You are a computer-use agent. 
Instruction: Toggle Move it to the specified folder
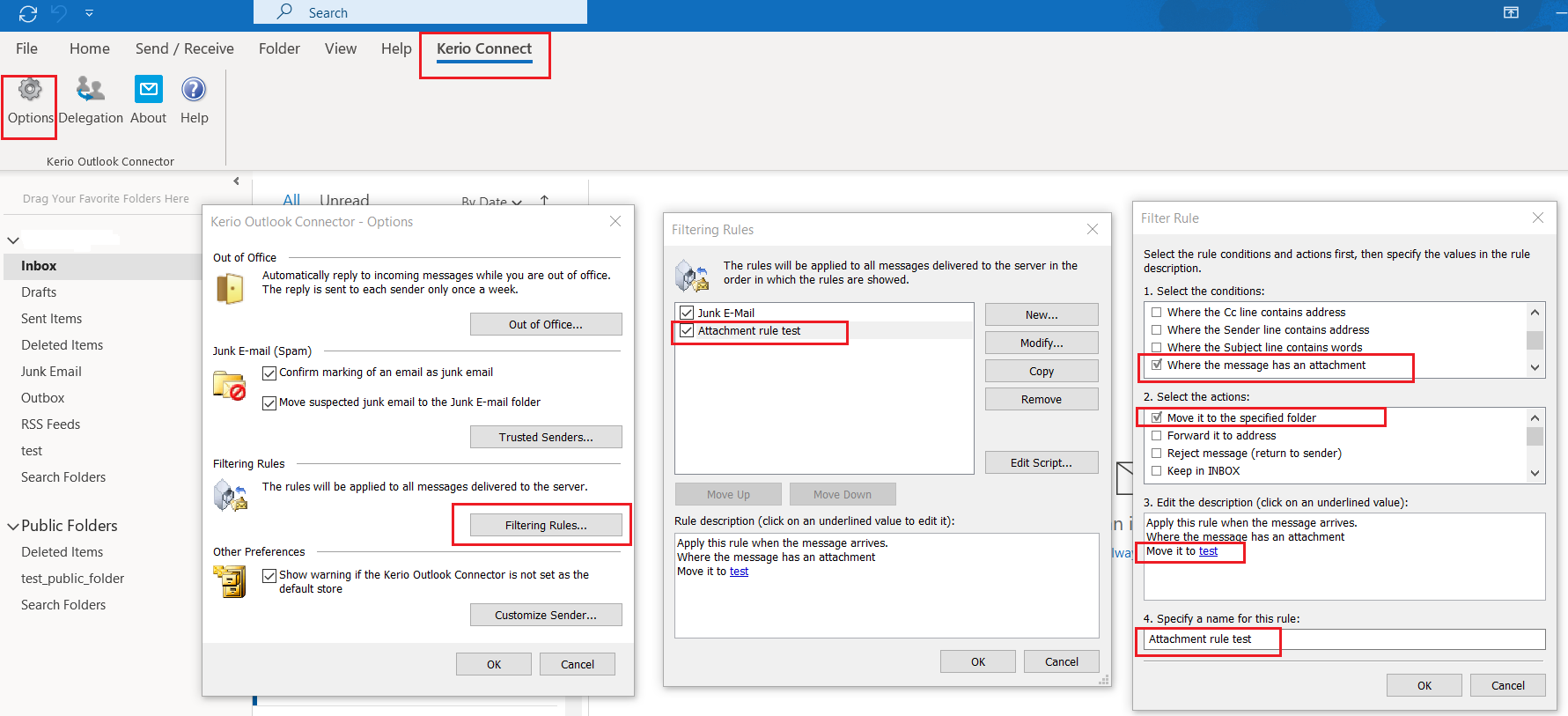(x=1157, y=418)
